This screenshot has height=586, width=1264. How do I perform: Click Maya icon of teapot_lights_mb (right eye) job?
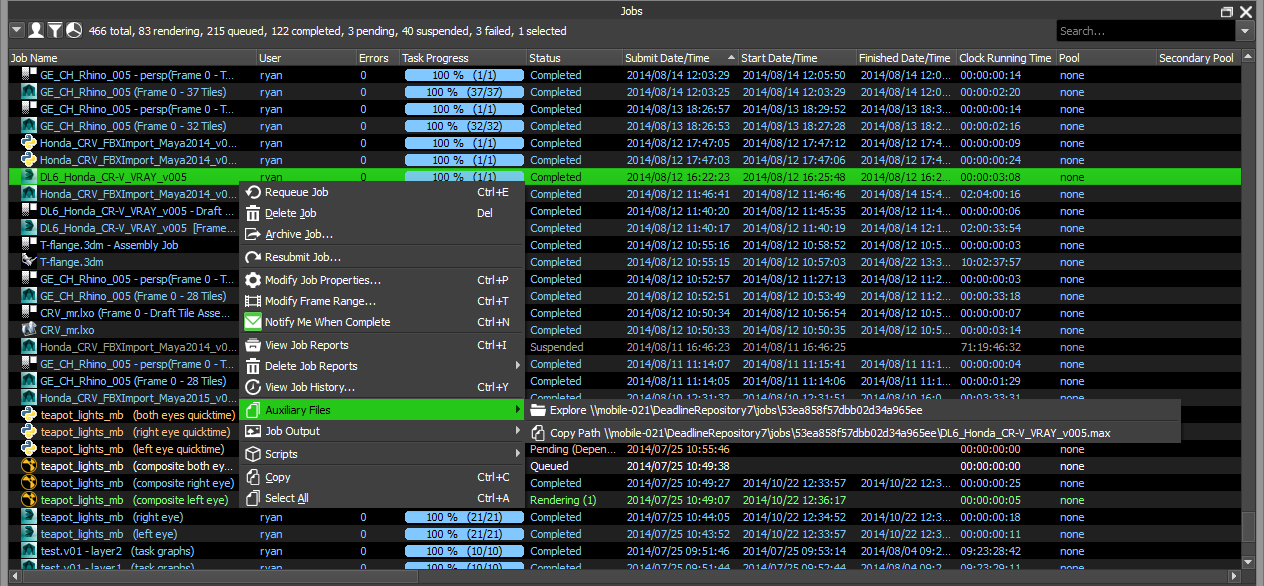(29, 517)
